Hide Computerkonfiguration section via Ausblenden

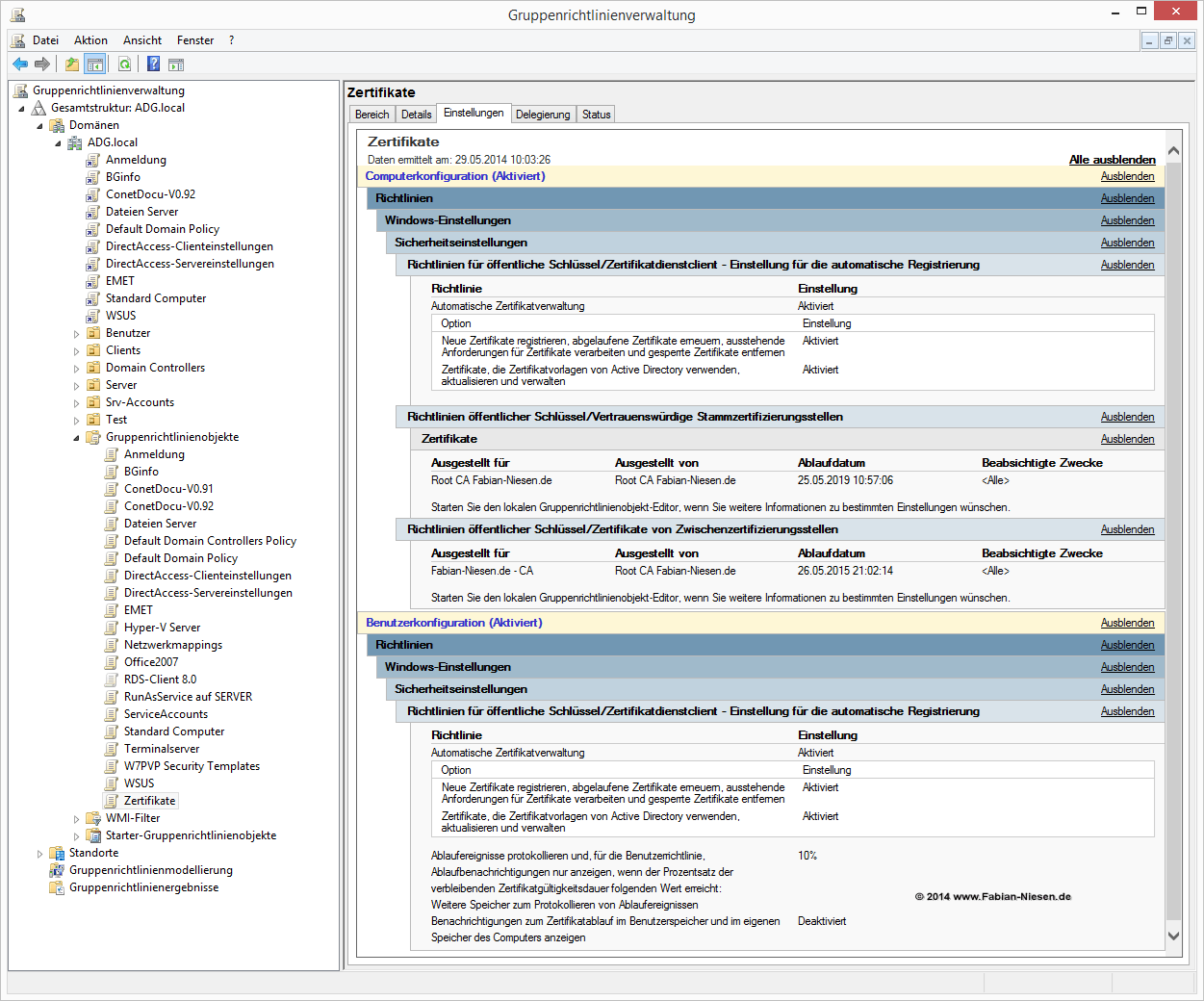pos(1127,176)
